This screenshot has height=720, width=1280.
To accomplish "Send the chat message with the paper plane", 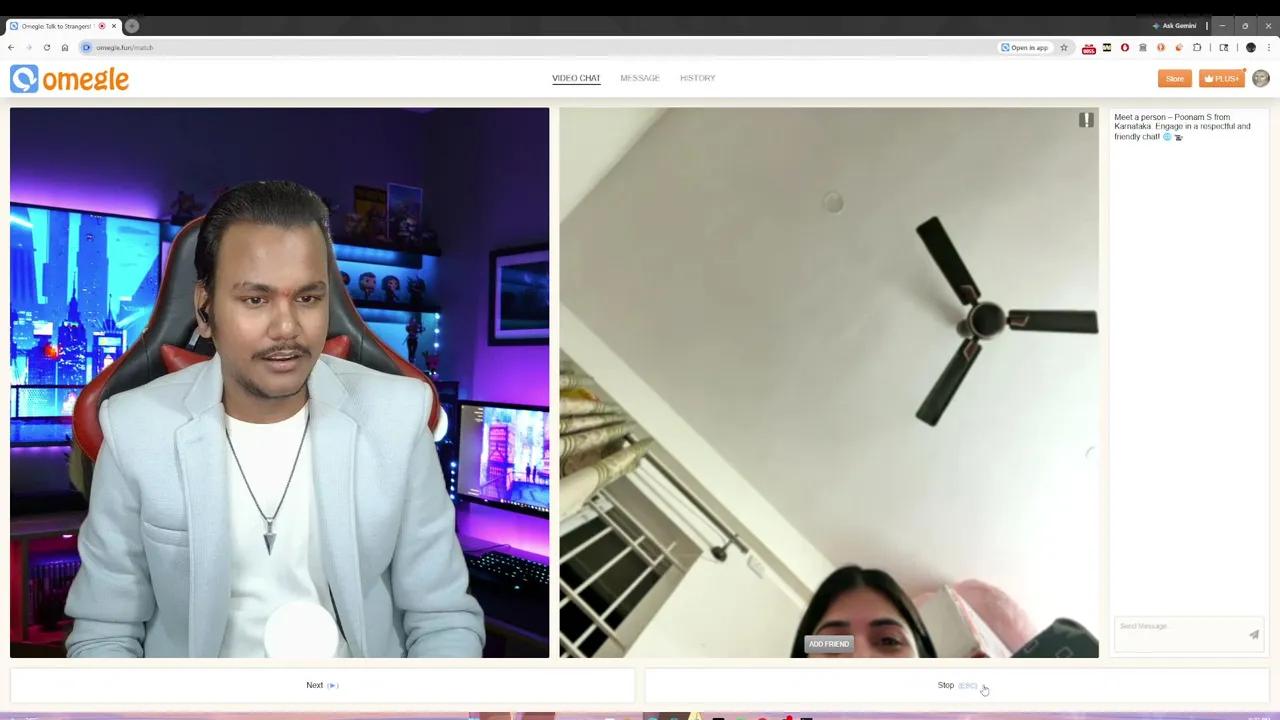I will pyautogui.click(x=1254, y=634).
